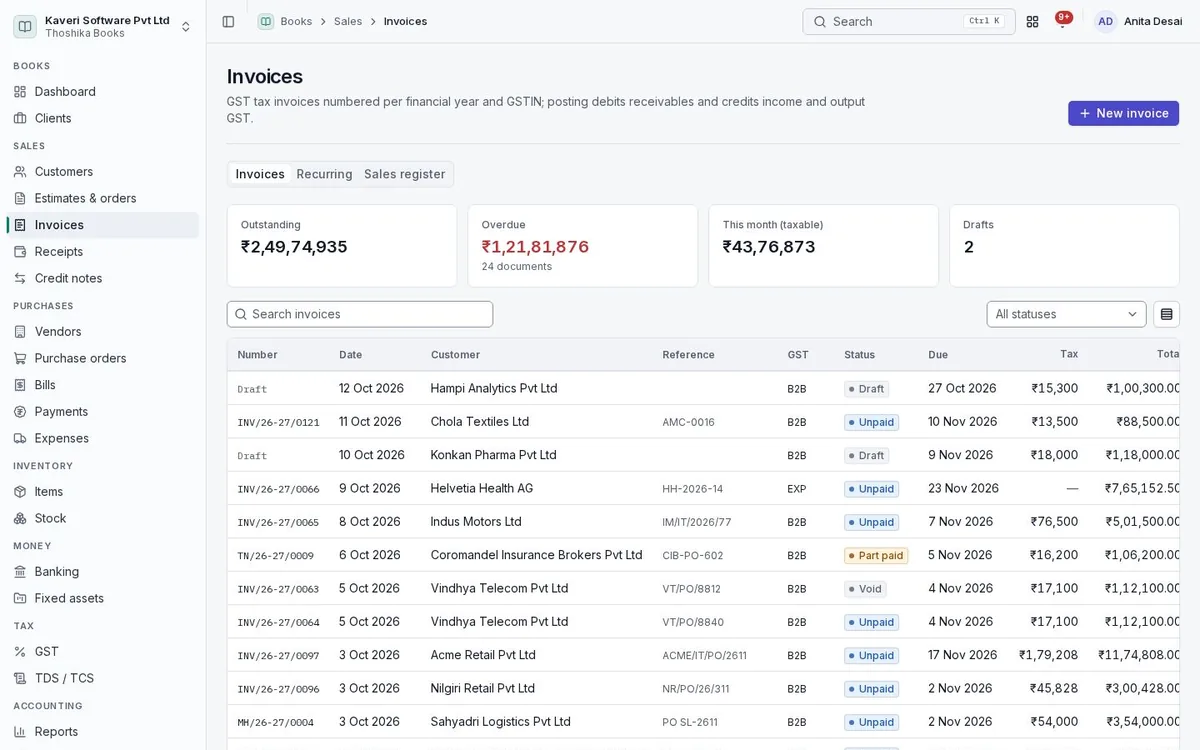Click the Payments rupee icon
Screen dimensions: 1200x750
tap(20, 412)
